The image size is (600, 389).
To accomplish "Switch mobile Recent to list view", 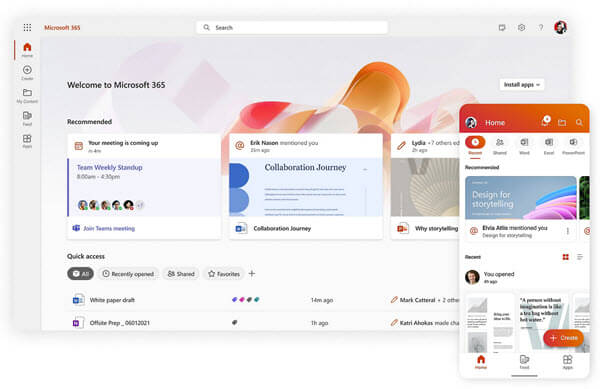I will click(580, 257).
